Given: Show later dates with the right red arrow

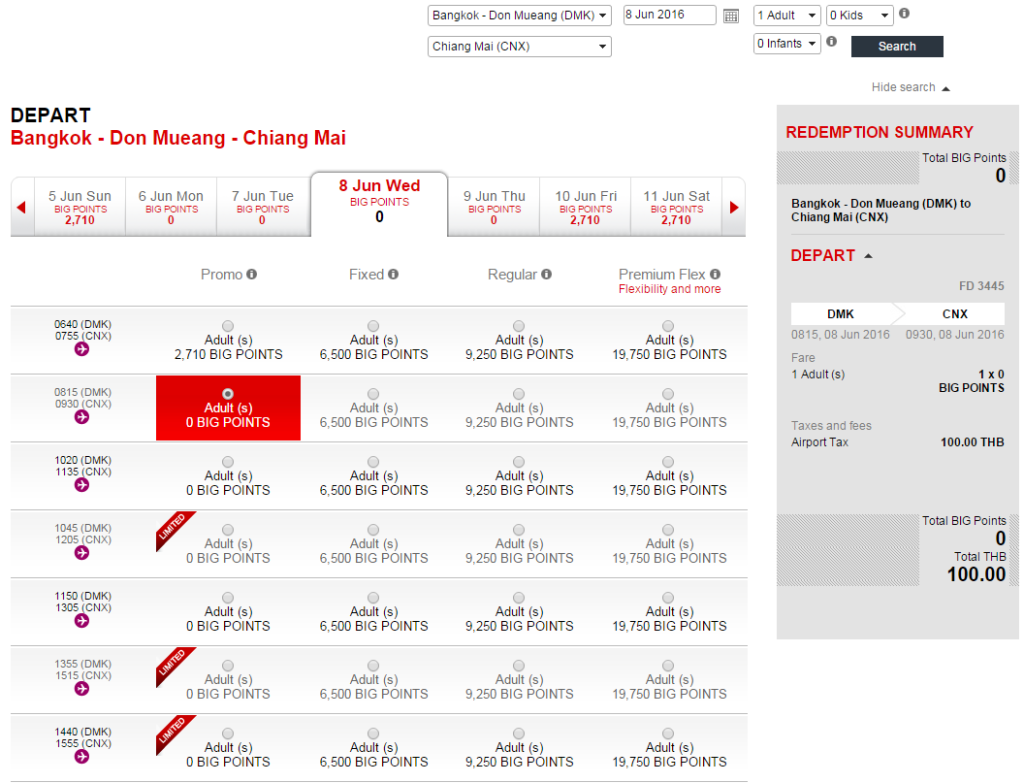Looking at the screenshot, I should (x=734, y=208).
